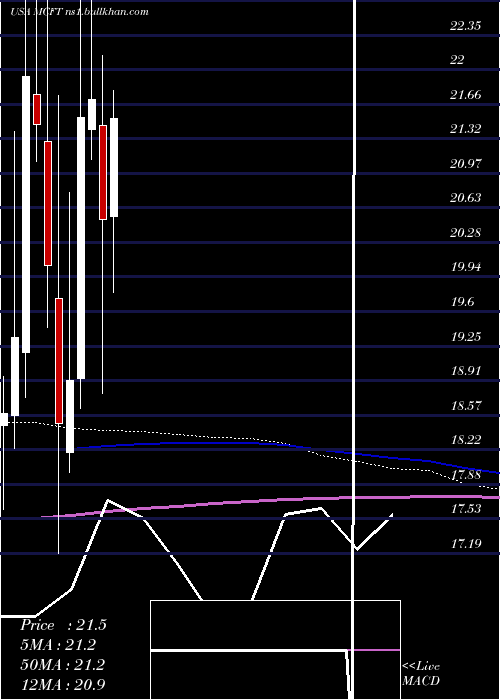Click the 12MA : 20.9 readout
The height and width of the screenshot is (700, 500).
click(x=63, y=684)
